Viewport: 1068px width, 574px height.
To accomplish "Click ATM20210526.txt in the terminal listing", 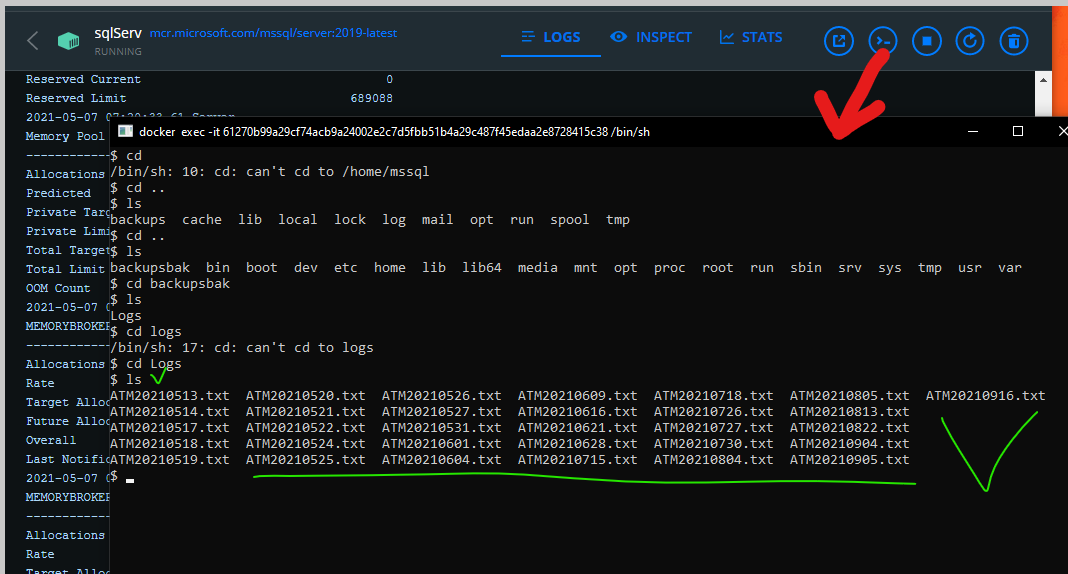I will click(441, 396).
